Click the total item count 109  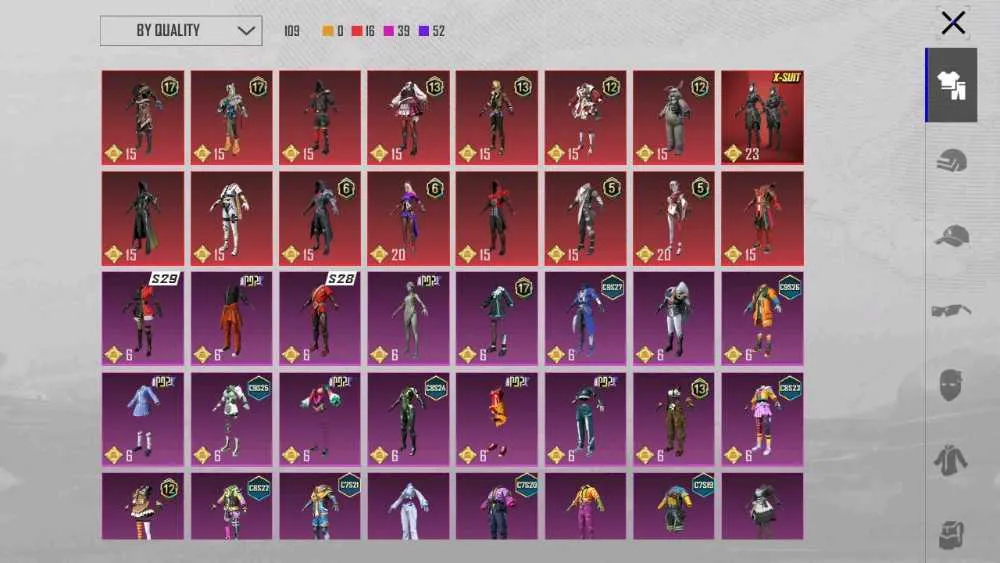(291, 31)
